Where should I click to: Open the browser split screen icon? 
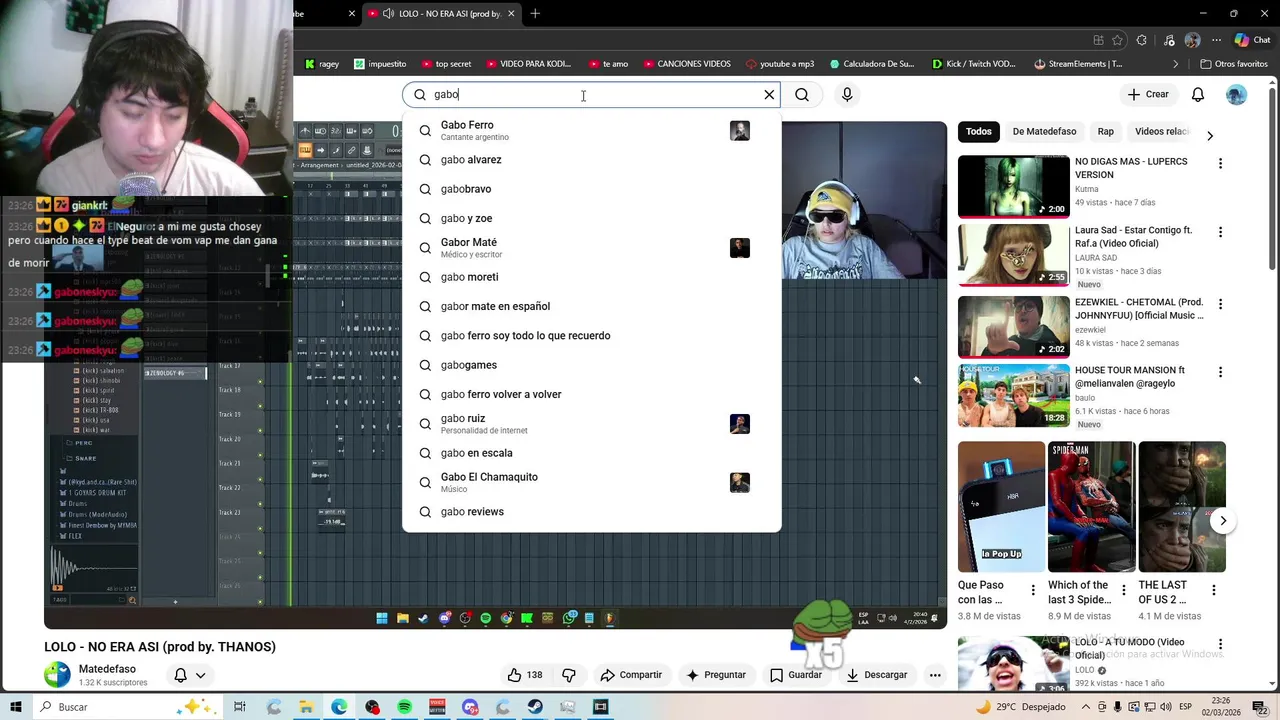(1098, 40)
